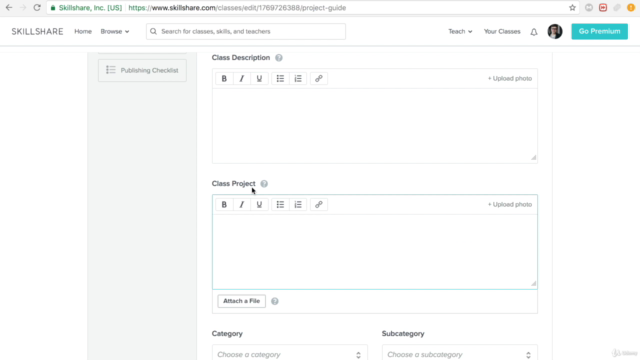The height and width of the screenshot is (360, 640).
Task: Click Upload photo in Class Project
Action: click(510, 204)
